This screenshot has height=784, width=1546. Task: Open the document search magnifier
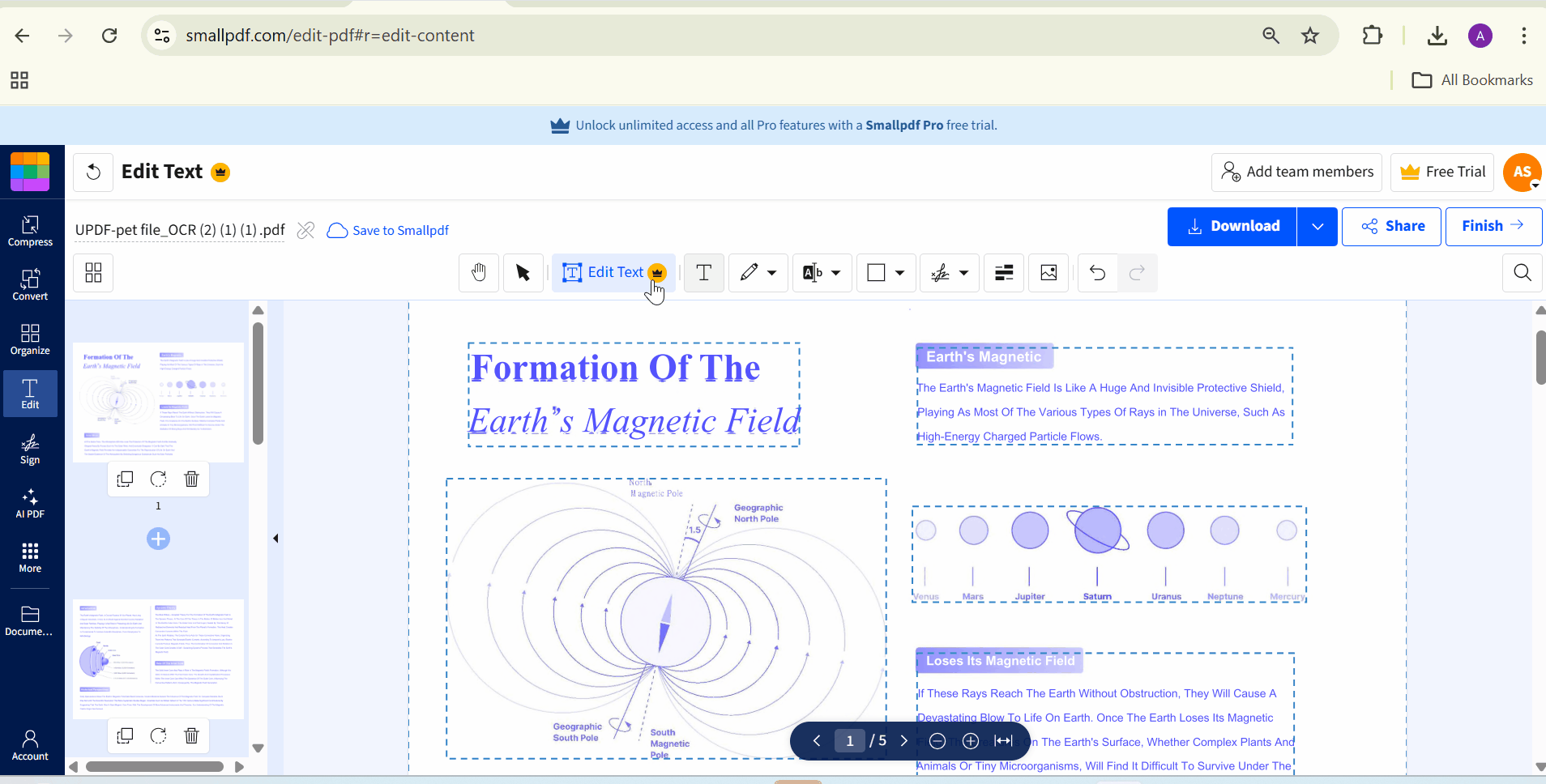coord(1523,273)
